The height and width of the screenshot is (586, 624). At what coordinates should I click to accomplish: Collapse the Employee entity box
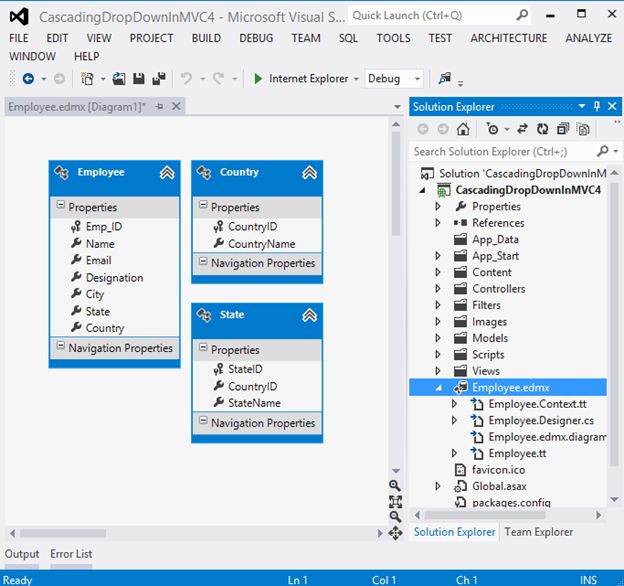(167, 173)
